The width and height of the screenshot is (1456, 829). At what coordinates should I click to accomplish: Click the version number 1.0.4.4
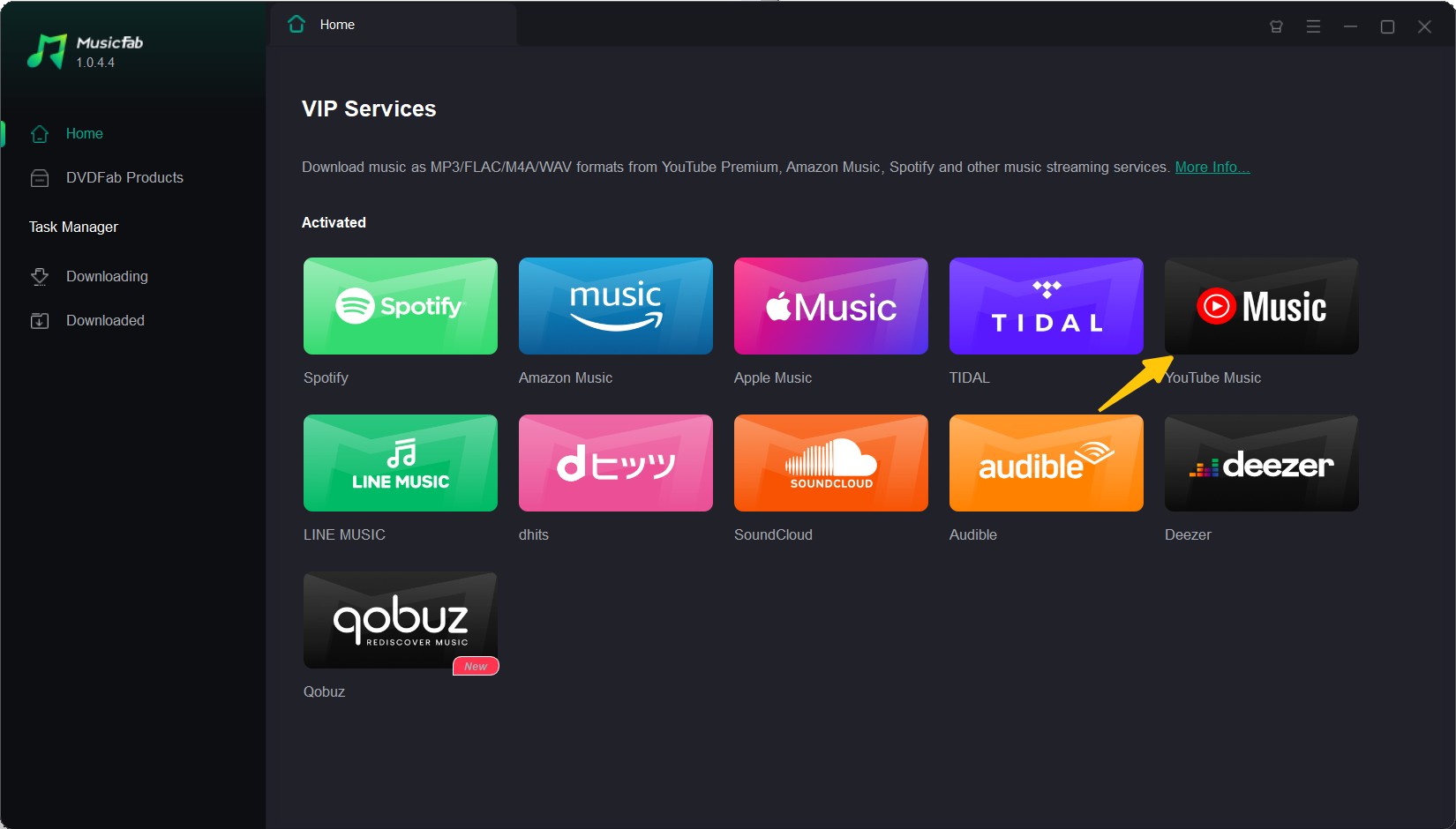click(x=95, y=63)
